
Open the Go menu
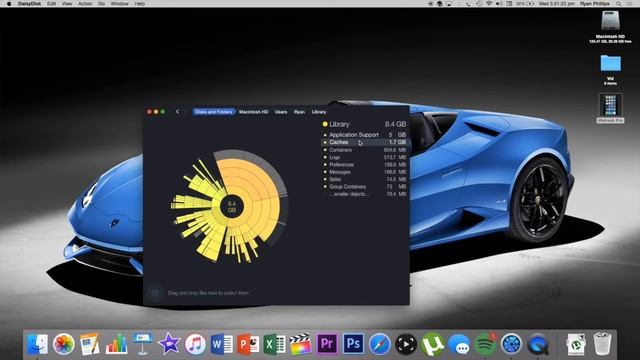pyautogui.click(x=101, y=4)
